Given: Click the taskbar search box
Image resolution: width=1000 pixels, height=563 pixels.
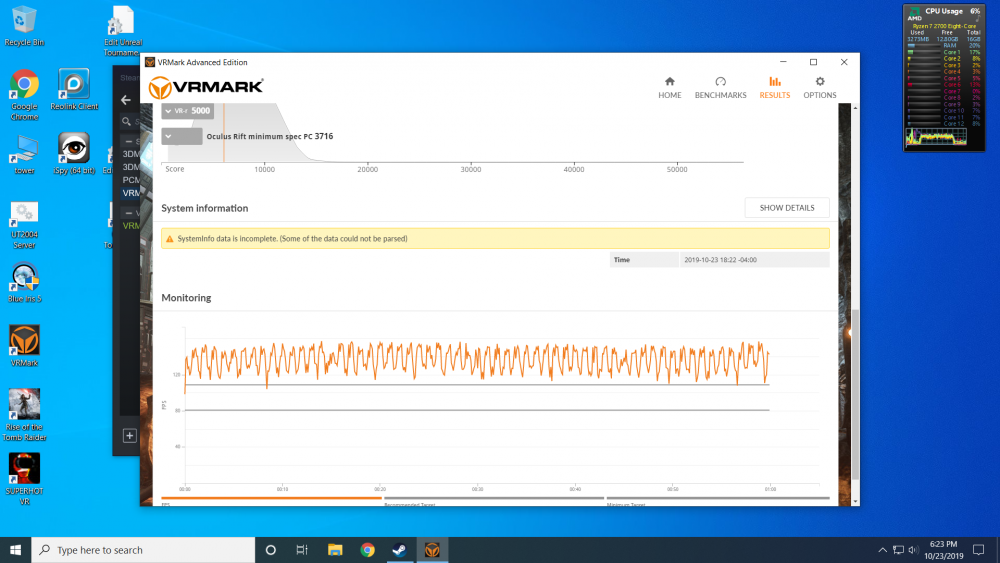Looking at the screenshot, I should tap(143, 550).
